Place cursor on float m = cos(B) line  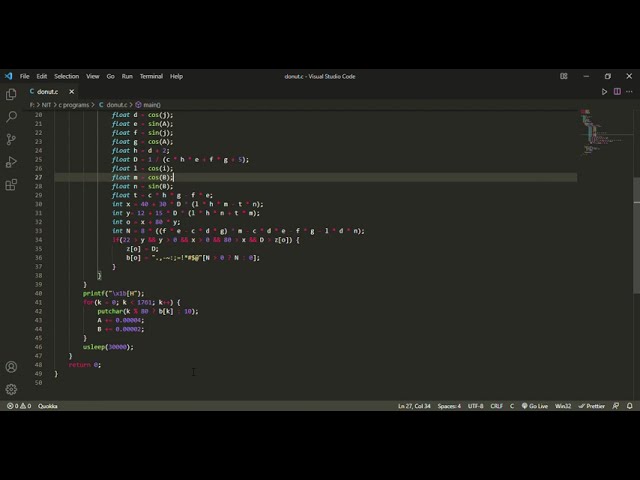pyautogui.click(x=142, y=178)
